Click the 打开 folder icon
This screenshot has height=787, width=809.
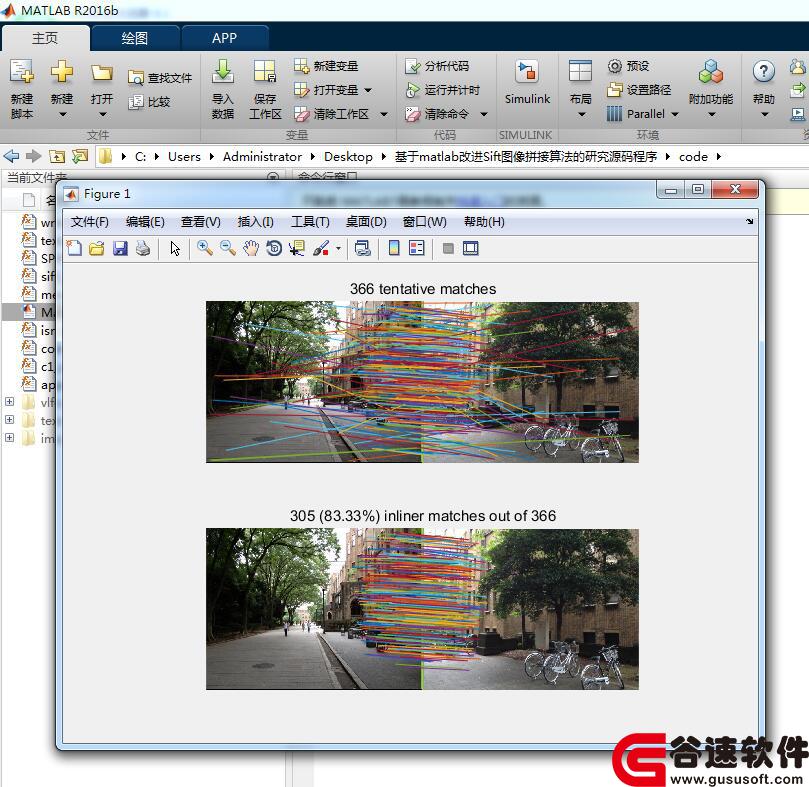coord(102,72)
